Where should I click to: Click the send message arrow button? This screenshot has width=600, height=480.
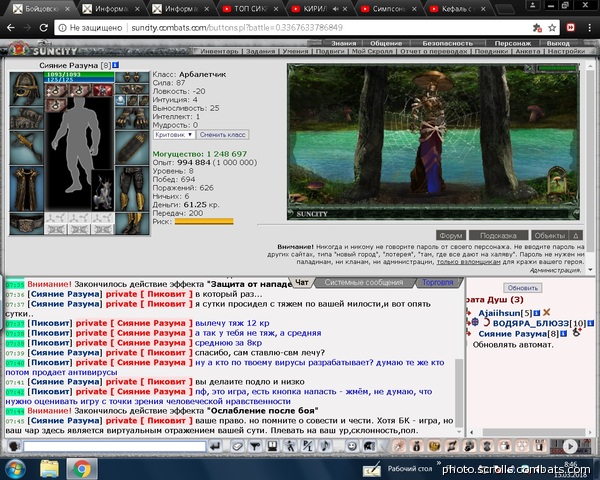(216, 446)
